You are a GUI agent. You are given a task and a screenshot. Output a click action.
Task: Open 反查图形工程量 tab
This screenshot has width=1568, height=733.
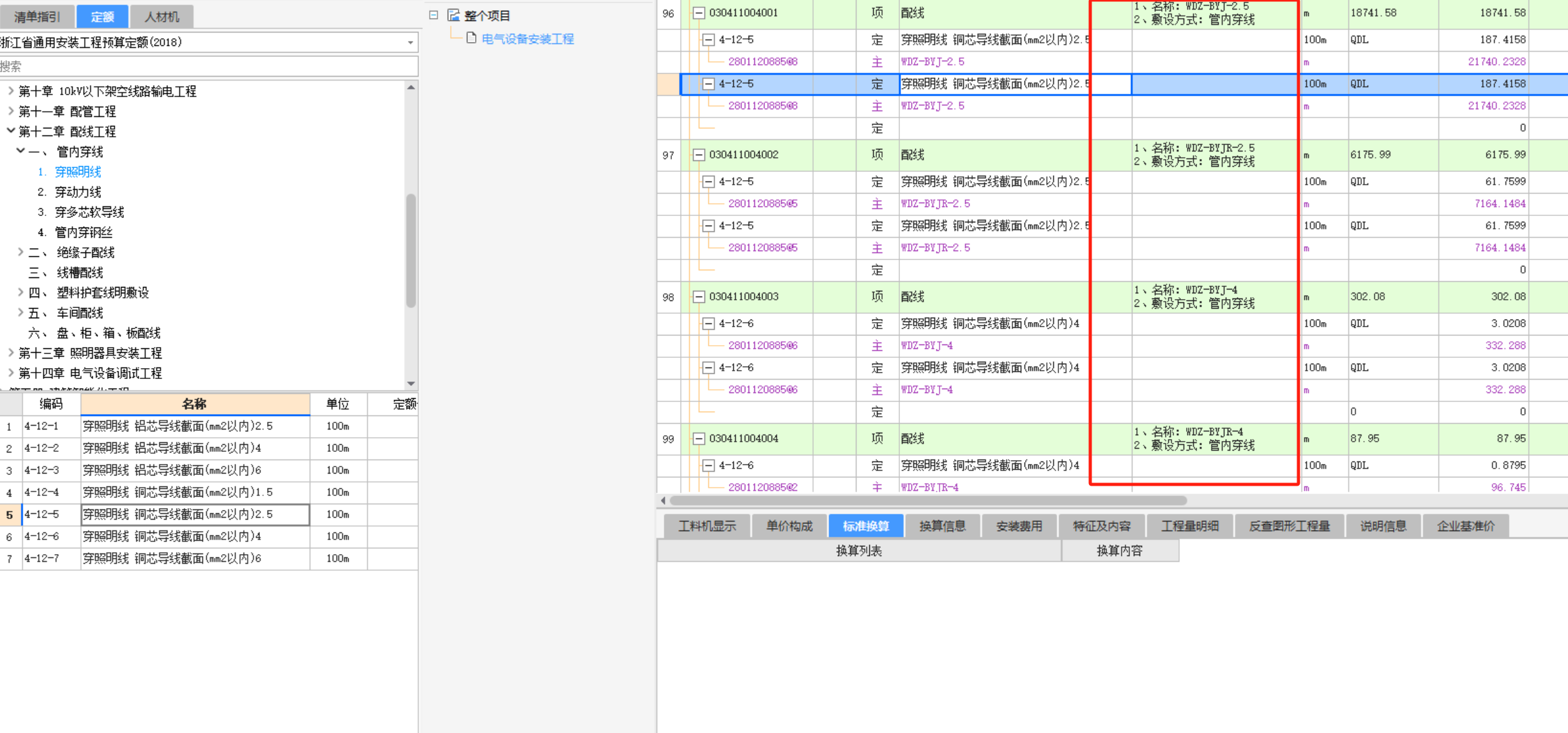[1290, 526]
